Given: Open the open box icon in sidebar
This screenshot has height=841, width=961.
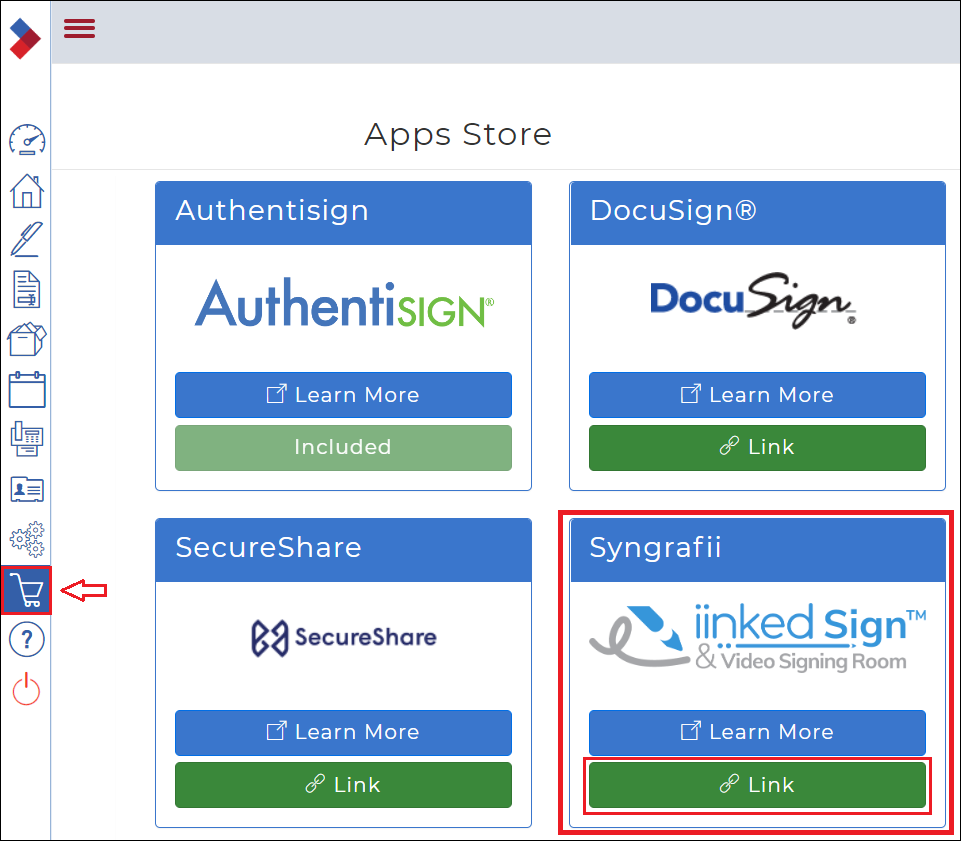Looking at the screenshot, I should pyautogui.click(x=27, y=340).
